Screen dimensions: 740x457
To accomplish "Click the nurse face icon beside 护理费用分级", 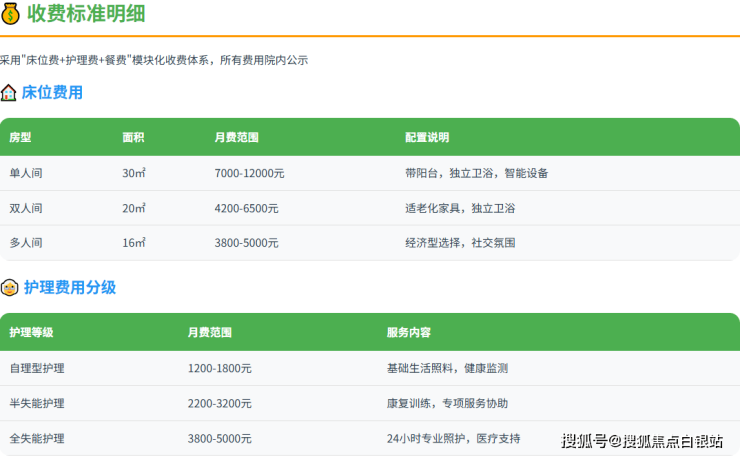I will point(9,288).
